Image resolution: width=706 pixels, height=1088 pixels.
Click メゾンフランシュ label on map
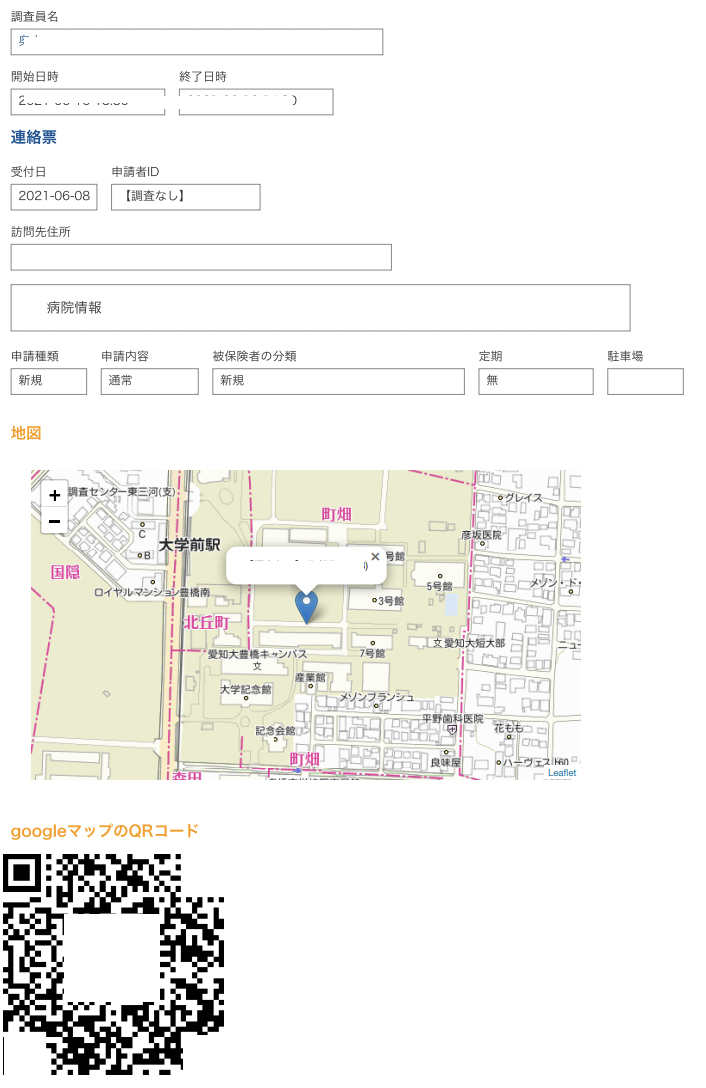377,697
